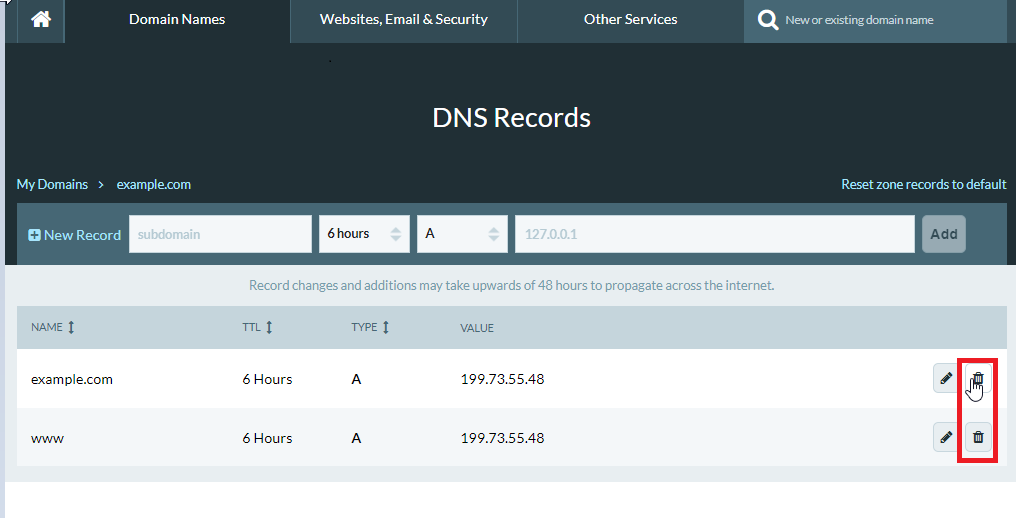Switch to Other Services tab
Image resolution: width=1019 pixels, height=518 pixels.
click(x=630, y=20)
